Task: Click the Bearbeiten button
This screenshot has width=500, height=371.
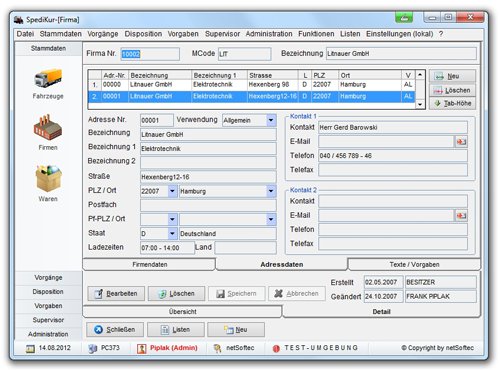Action: pos(116,294)
